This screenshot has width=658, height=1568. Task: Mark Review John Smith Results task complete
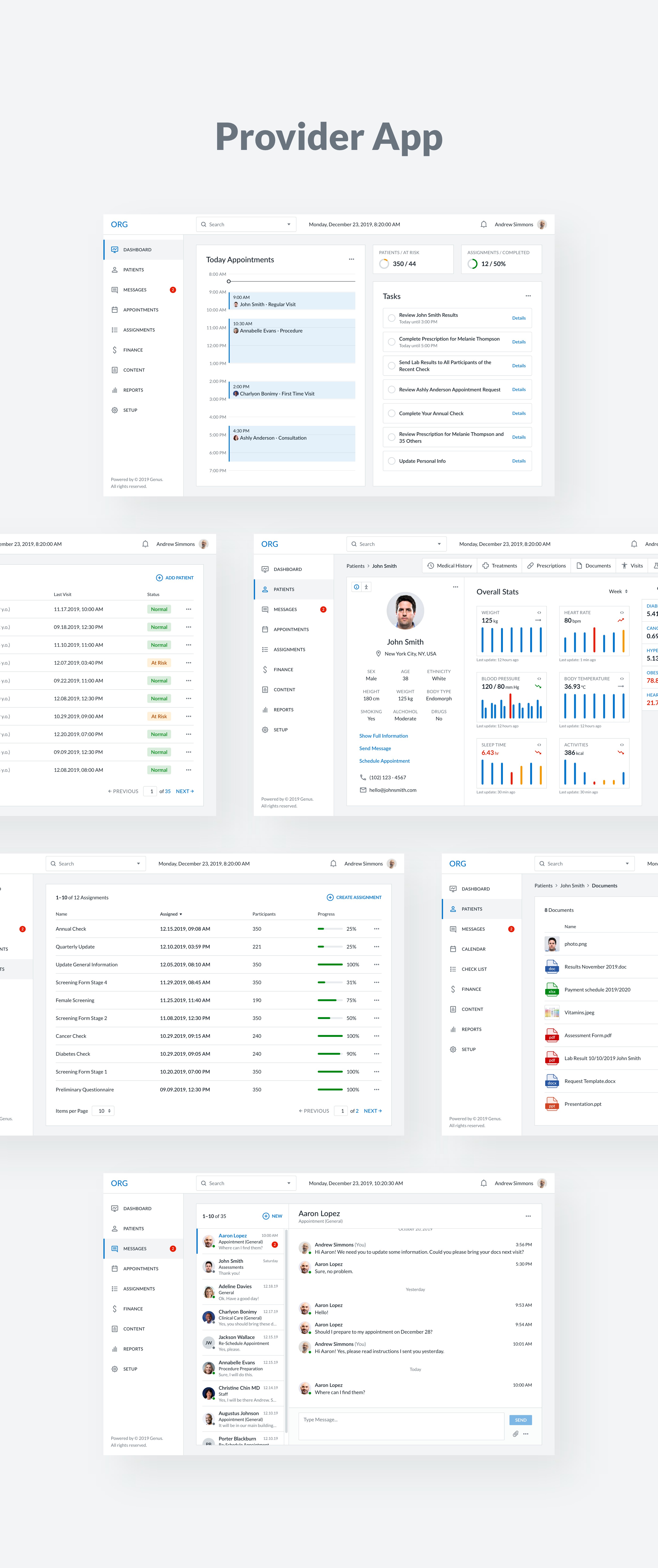click(x=391, y=318)
